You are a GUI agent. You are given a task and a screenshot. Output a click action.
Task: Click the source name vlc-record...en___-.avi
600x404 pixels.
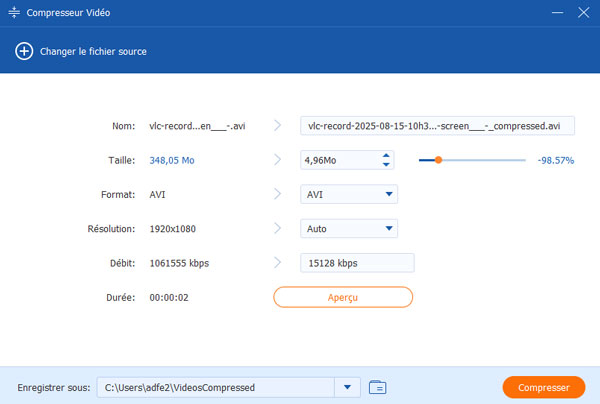[197, 126]
